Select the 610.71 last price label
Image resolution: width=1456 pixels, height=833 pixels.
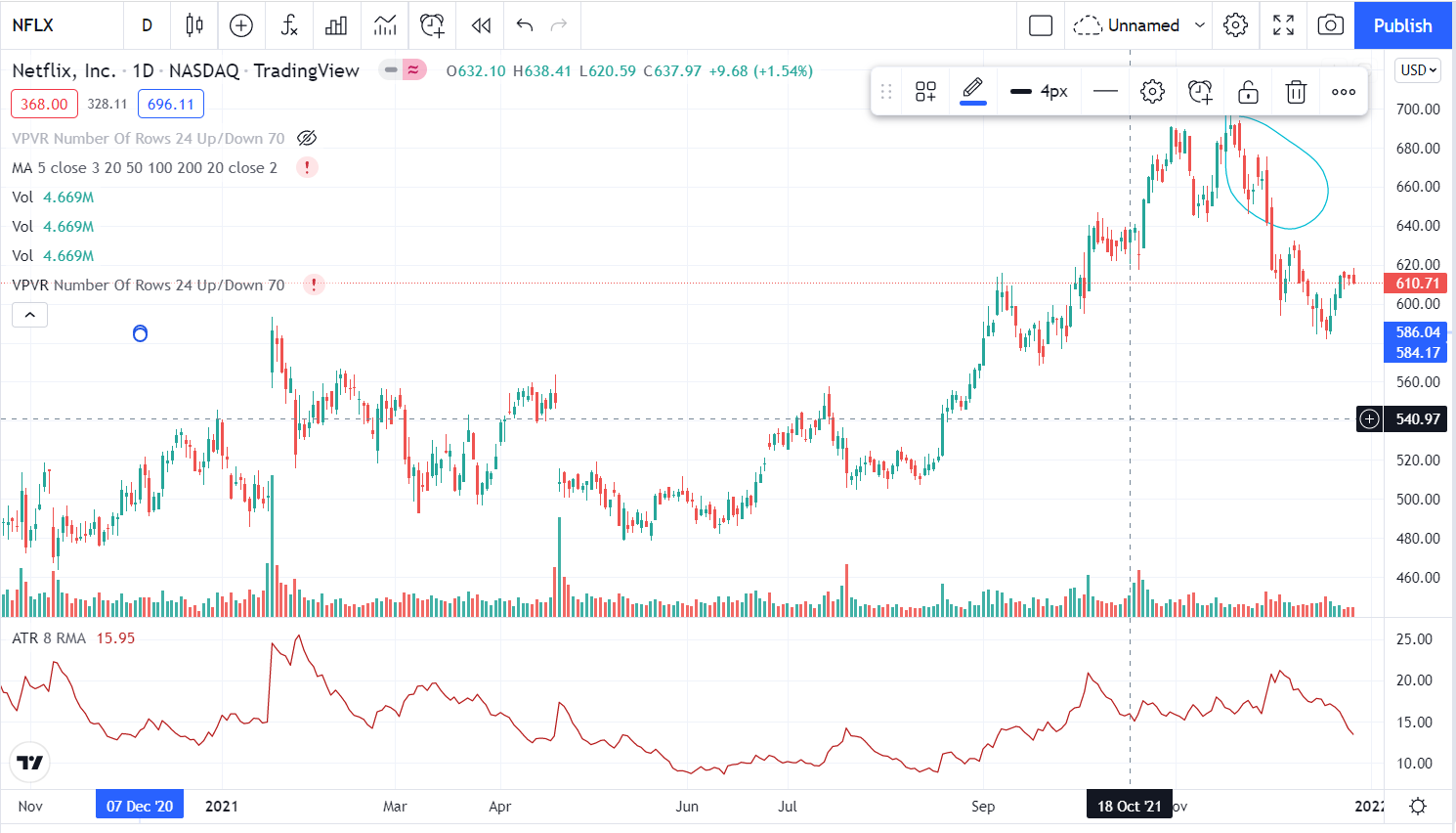point(1417,284)
